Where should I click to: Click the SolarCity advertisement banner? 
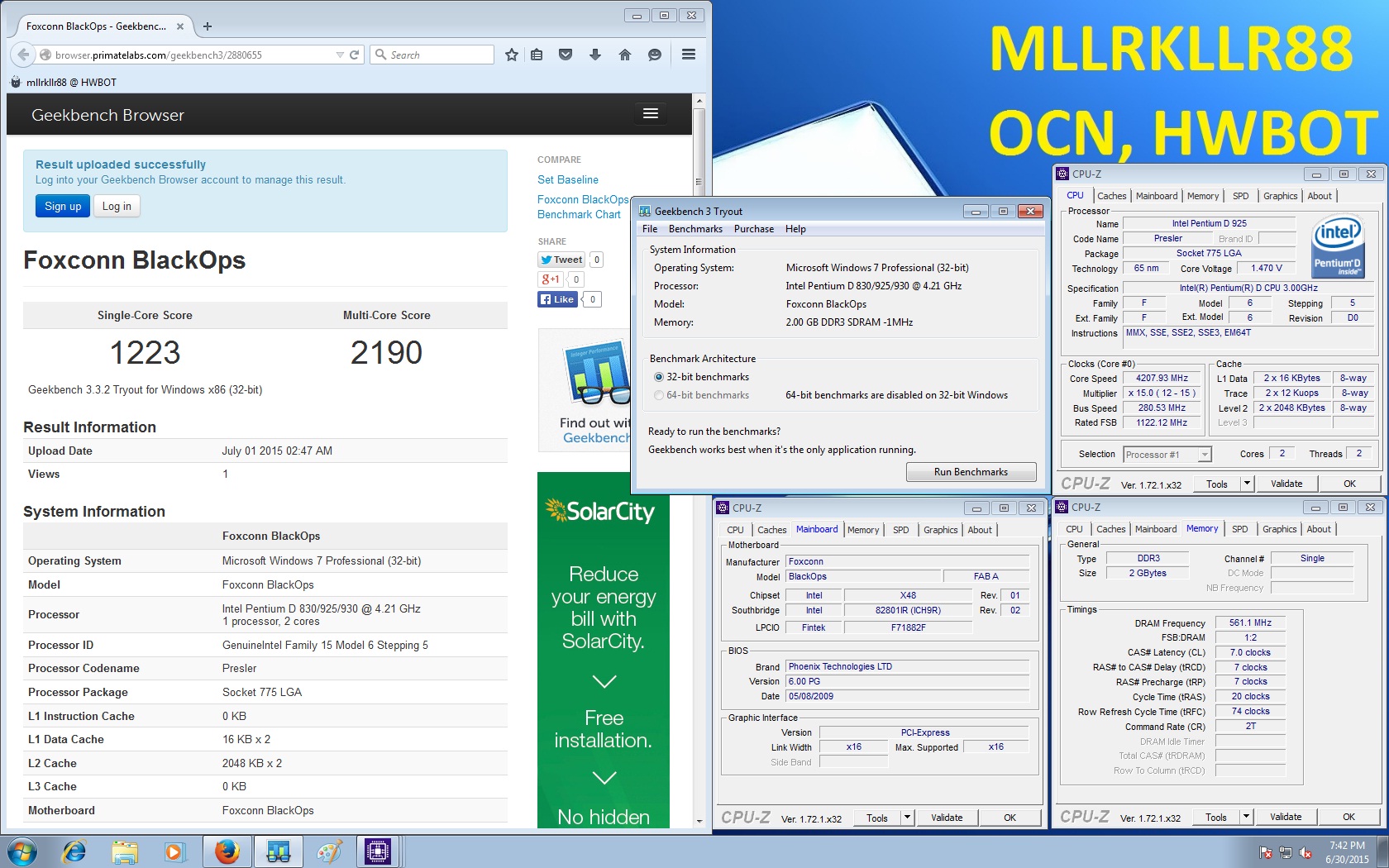click(604, 650)
